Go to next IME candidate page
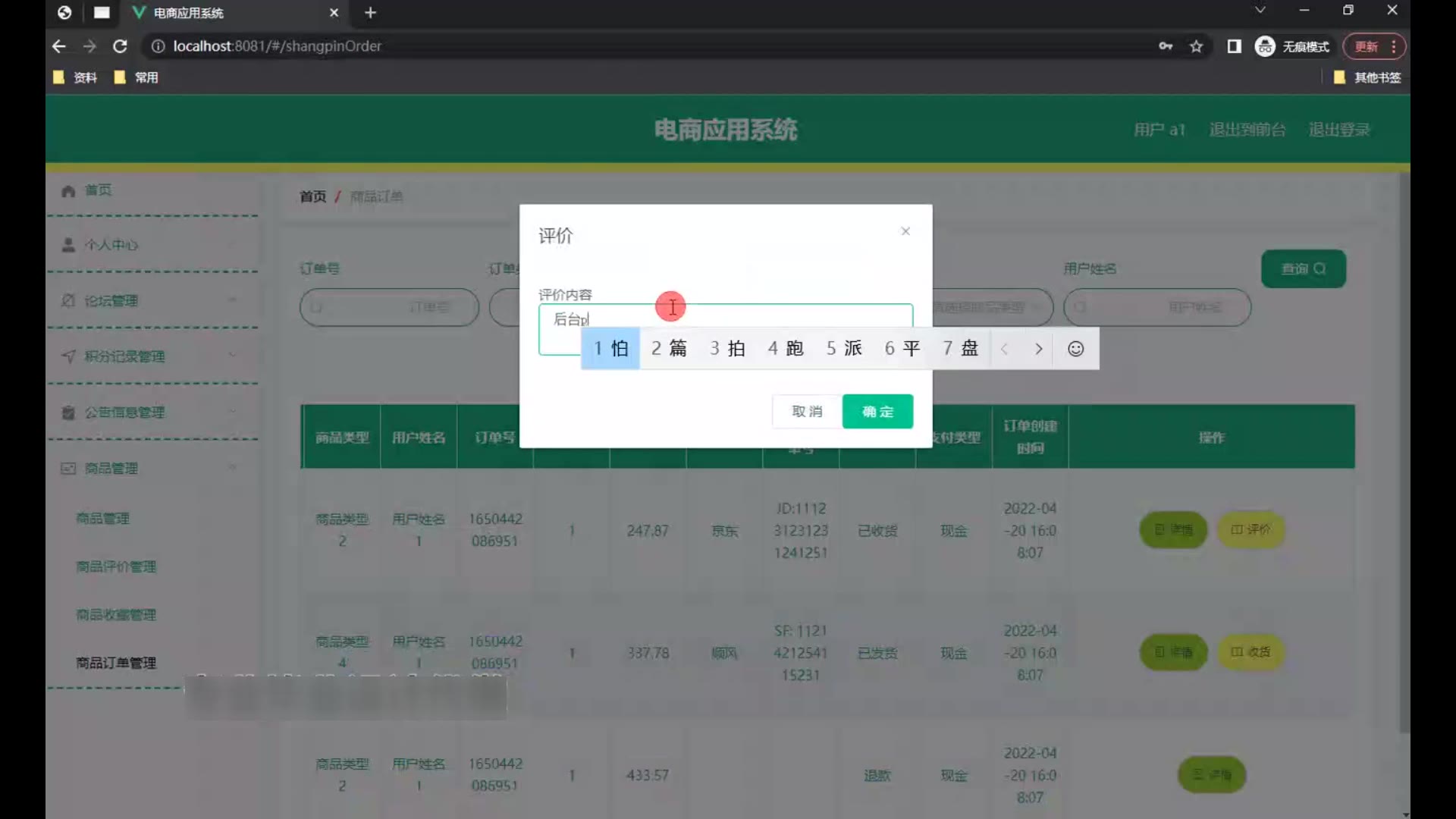The height and width of the screenshot is (819, 1456). click(x=1038, y=349)
